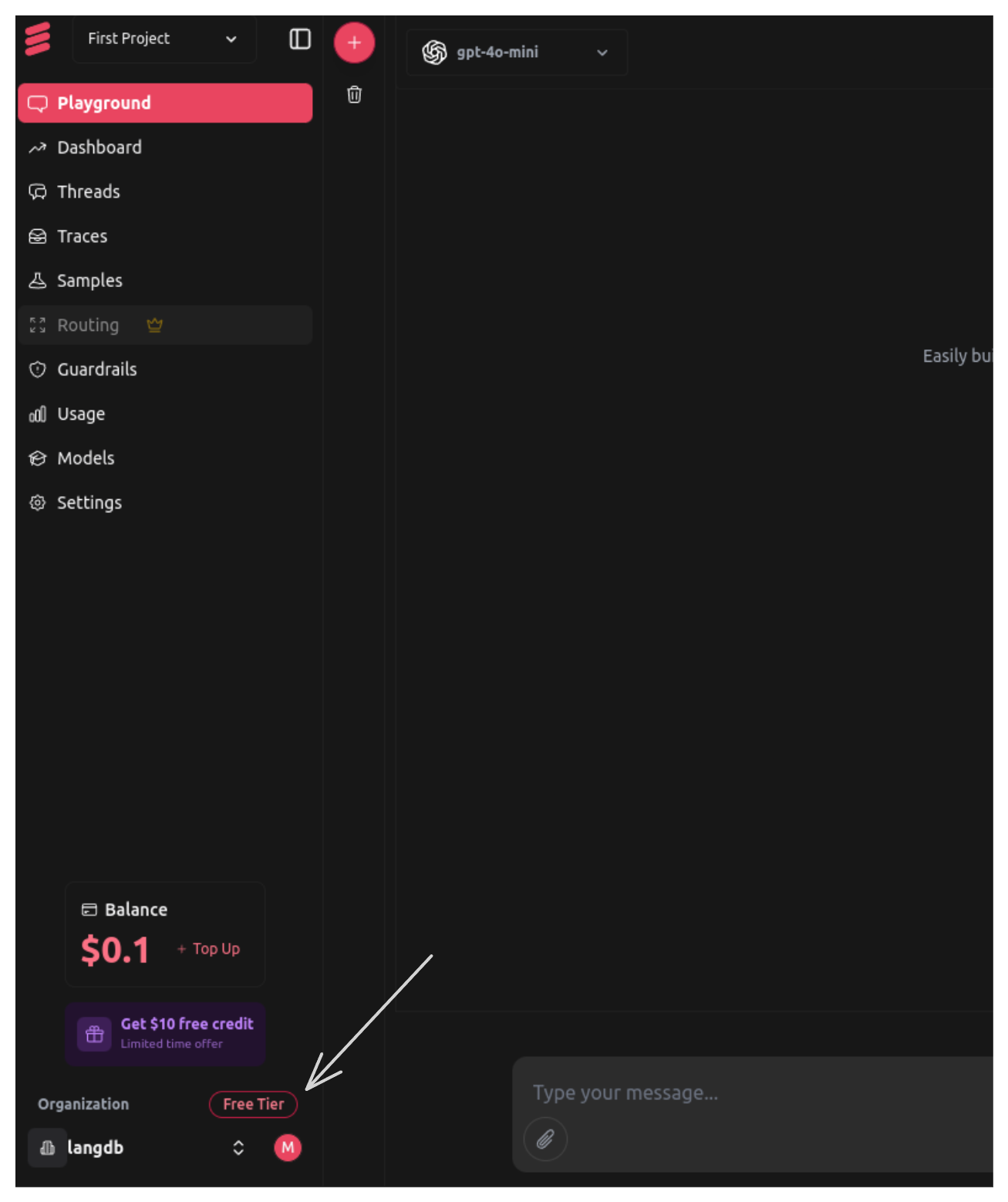Screen dimensions: 1008x1202
Task: Click the paperclip attachment icon
Action: (x=545, y=1139)
